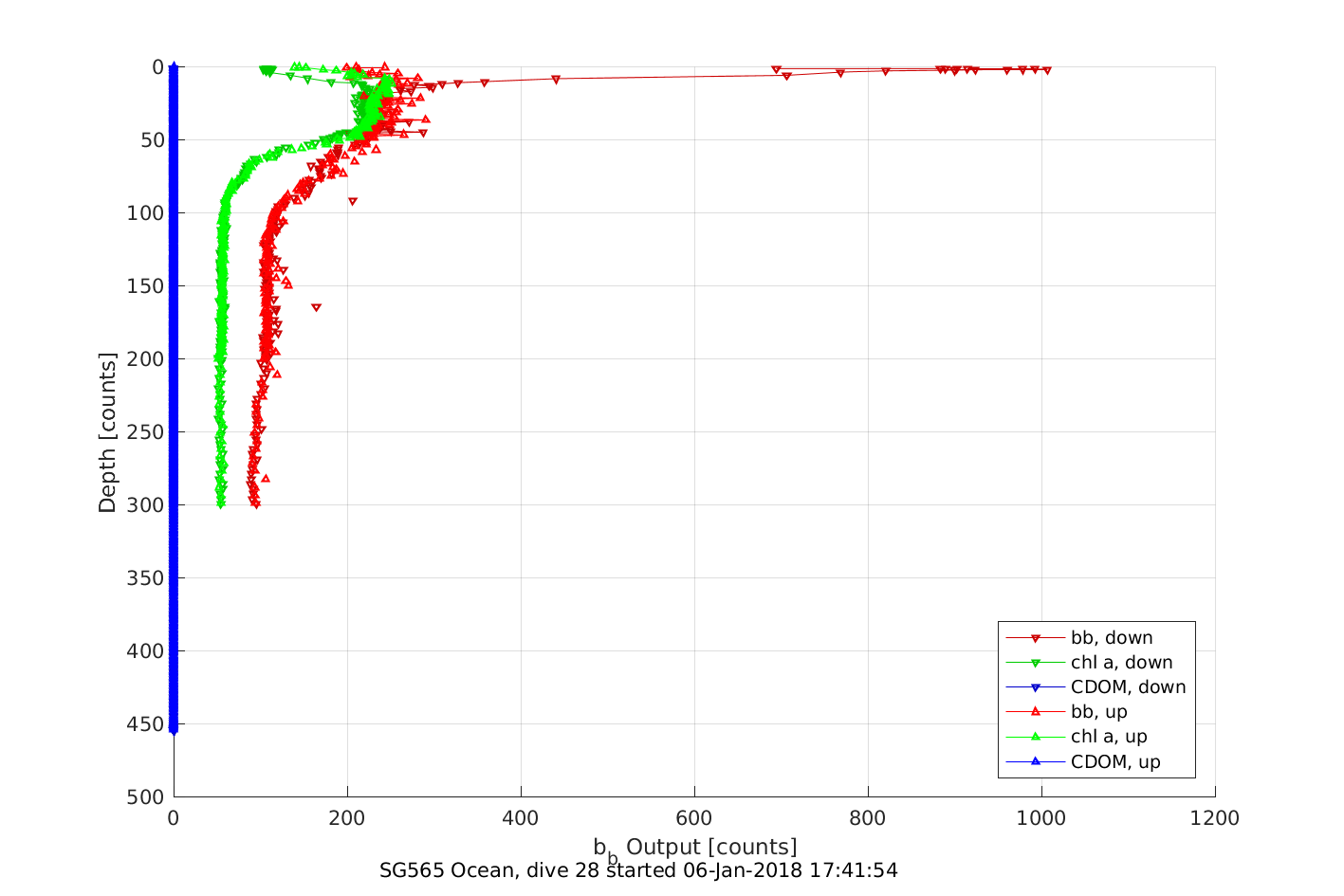Click the 'bb, up' legend entry
The image size is (1344, 896).
coord(1067,712)
